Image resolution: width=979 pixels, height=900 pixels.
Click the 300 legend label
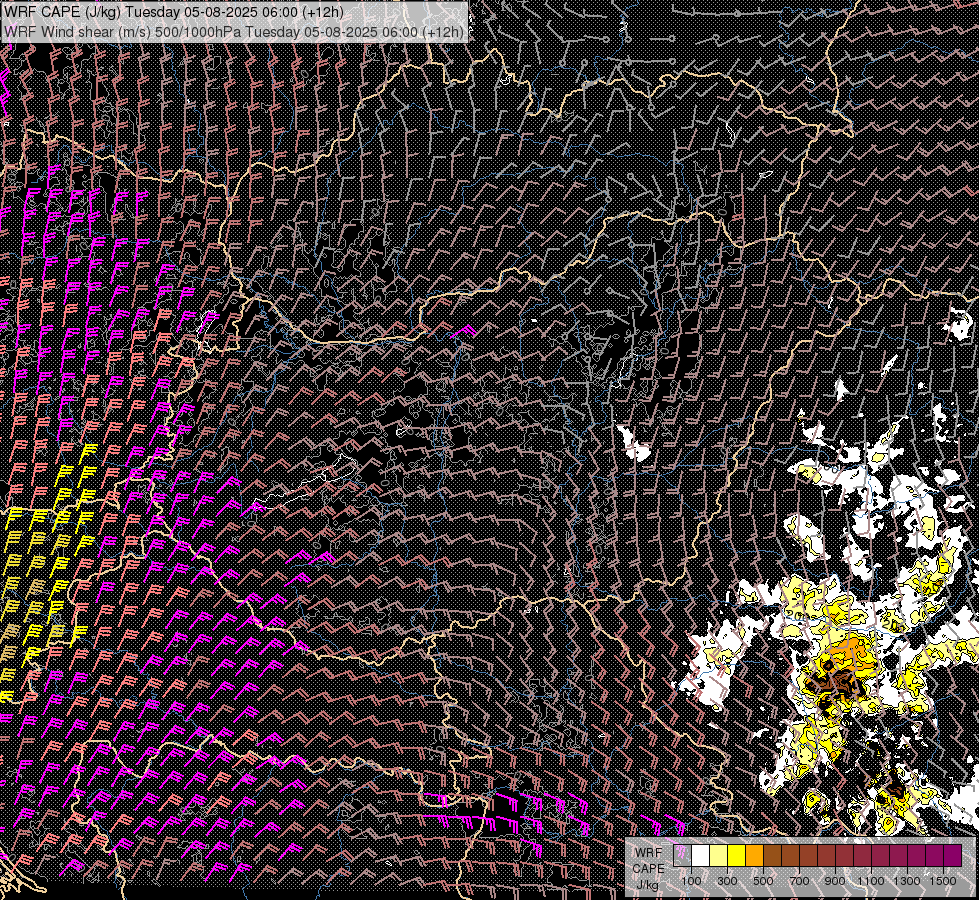[x=727, y=881]
